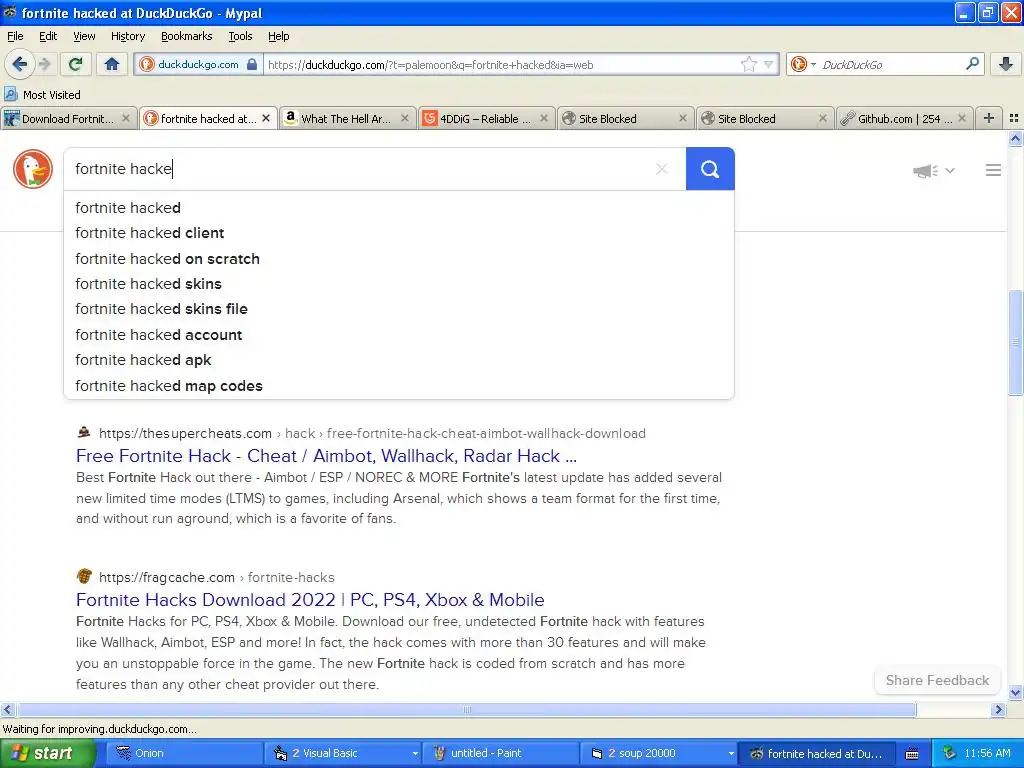Click the on-screen keyboard tray icon
The width and height of the screenshot is (1024, 768).
click(x=912, y=754)
